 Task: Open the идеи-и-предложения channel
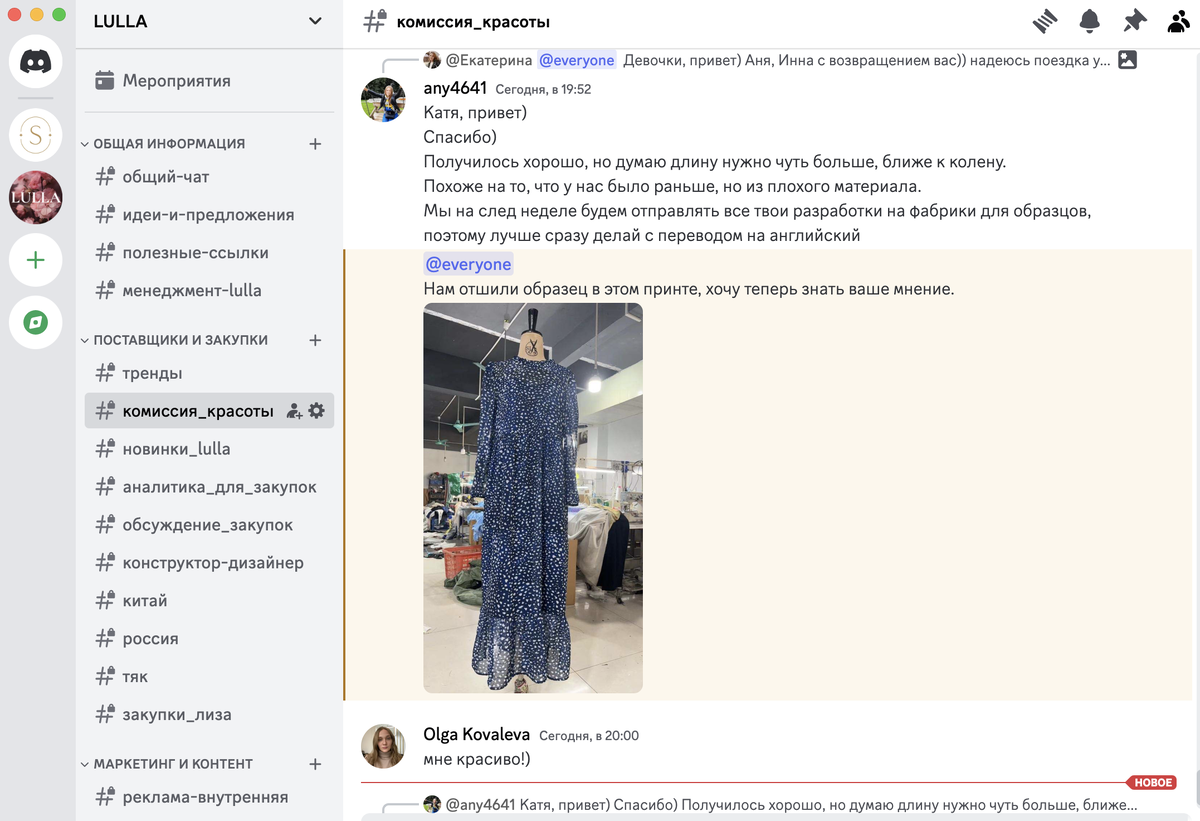click(209, 215)
